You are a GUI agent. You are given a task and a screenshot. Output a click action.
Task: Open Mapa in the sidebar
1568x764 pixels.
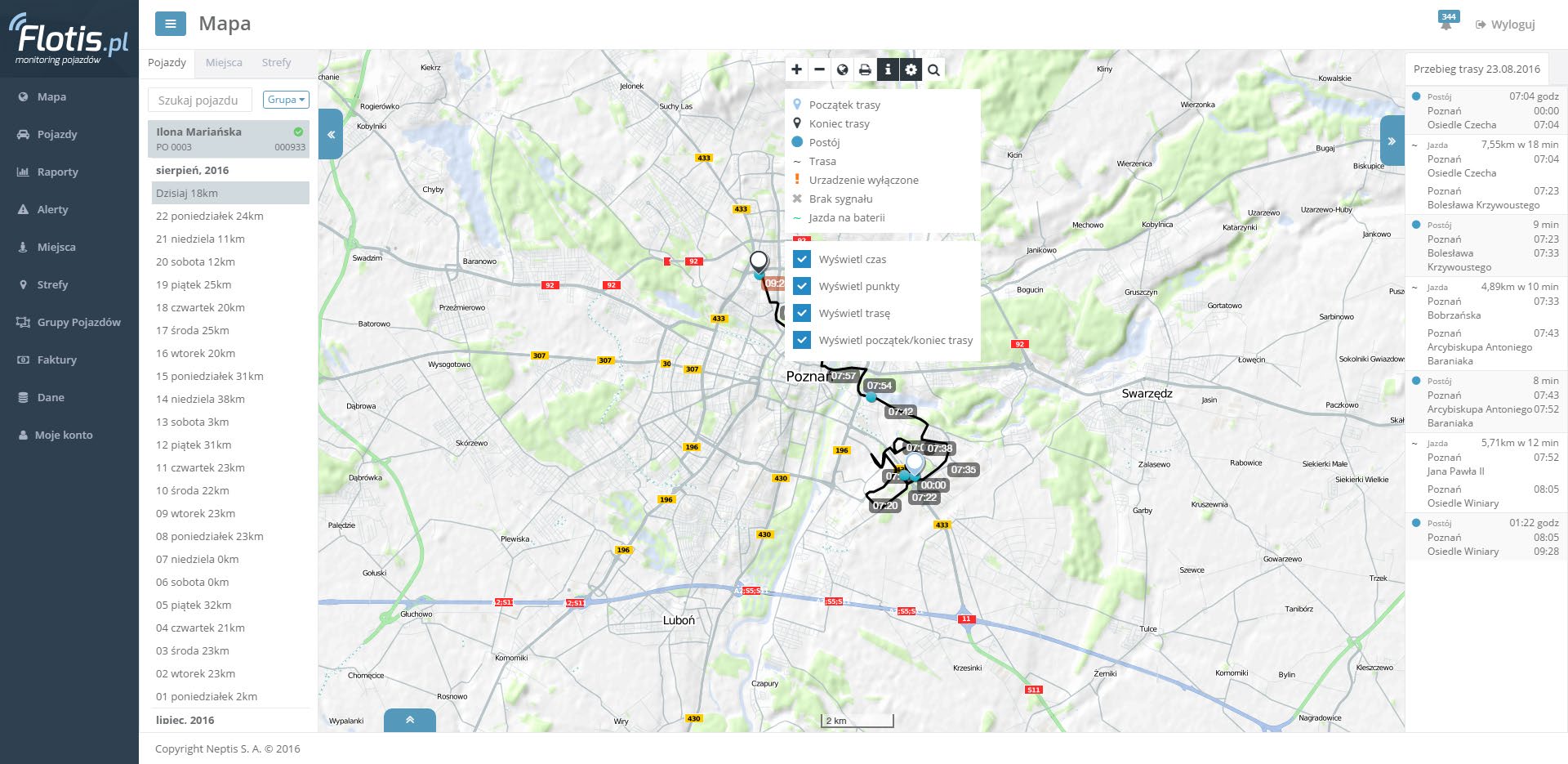51,96
